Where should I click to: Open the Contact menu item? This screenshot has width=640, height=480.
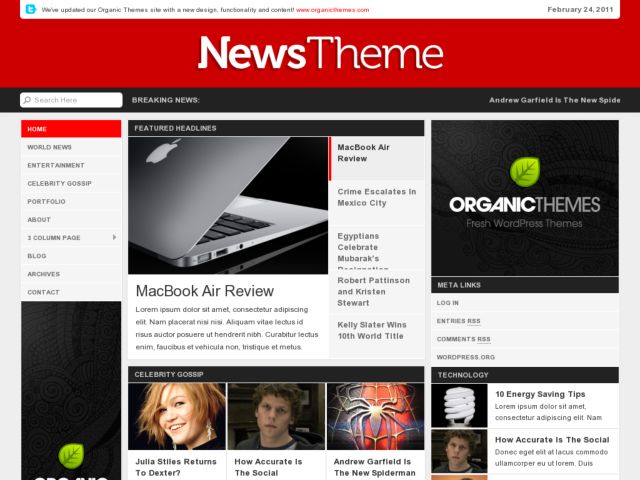(x=71, y=292)
